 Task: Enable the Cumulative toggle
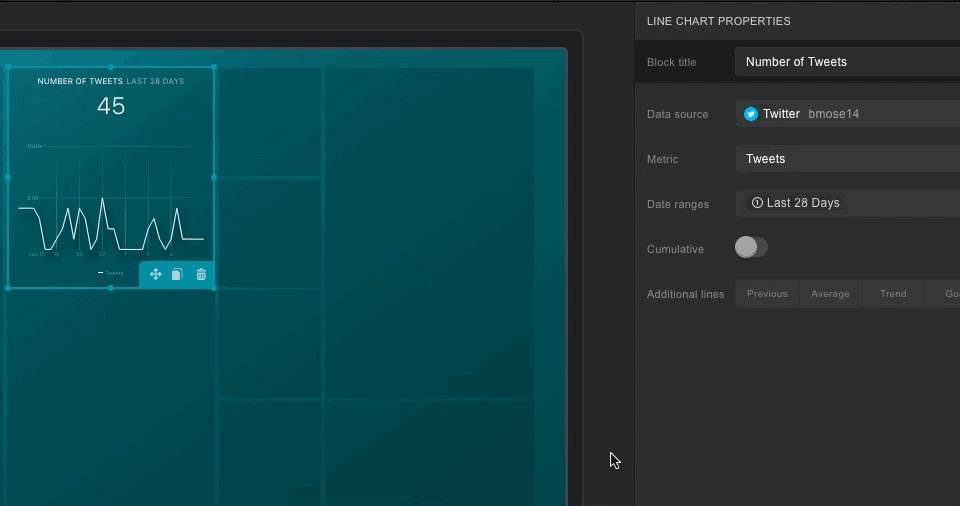[x=751, y=248]
